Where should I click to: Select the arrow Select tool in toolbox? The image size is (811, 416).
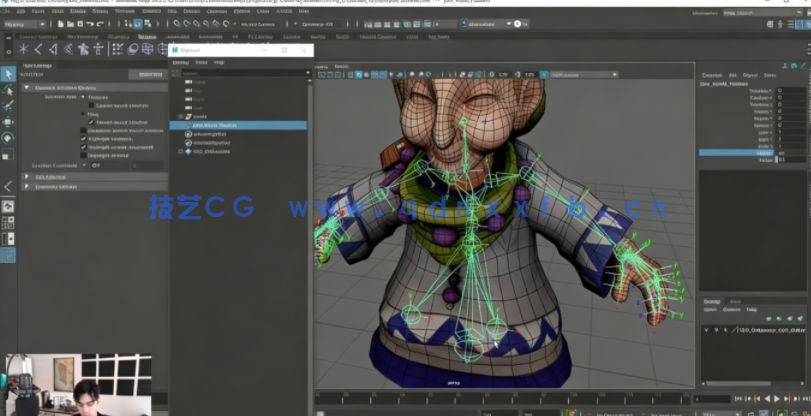(x=8, y=74)
